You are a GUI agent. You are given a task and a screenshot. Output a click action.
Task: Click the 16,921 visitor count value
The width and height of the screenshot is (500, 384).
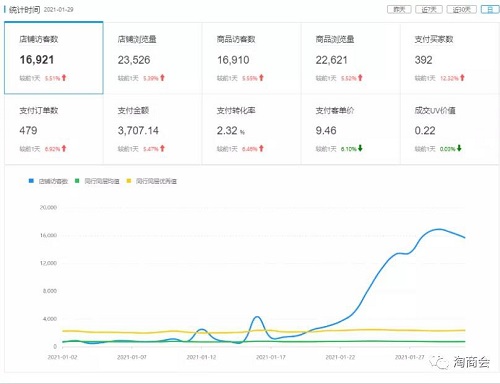(x=37, y=60)
